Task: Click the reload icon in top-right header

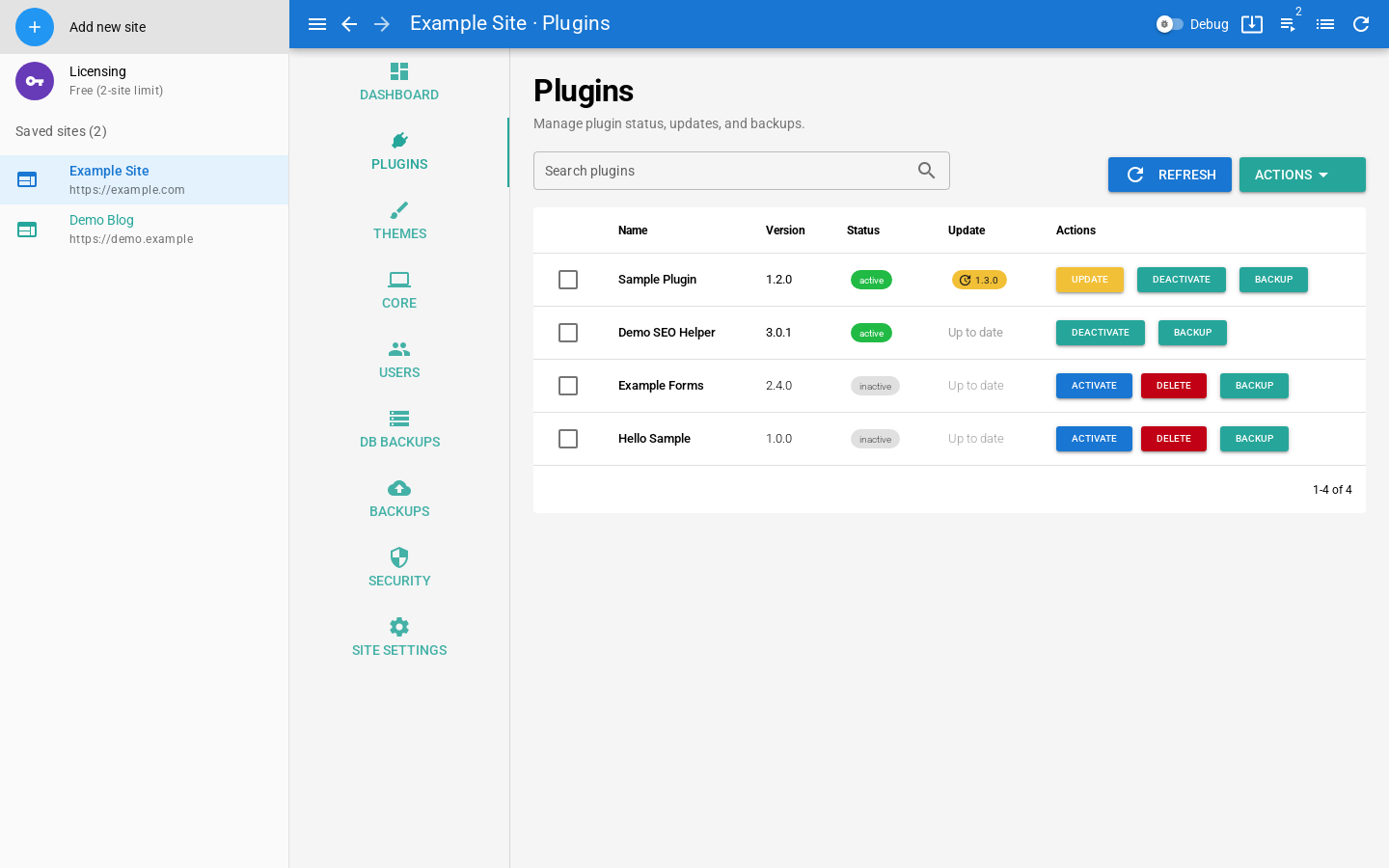Action: point(1361,24)
